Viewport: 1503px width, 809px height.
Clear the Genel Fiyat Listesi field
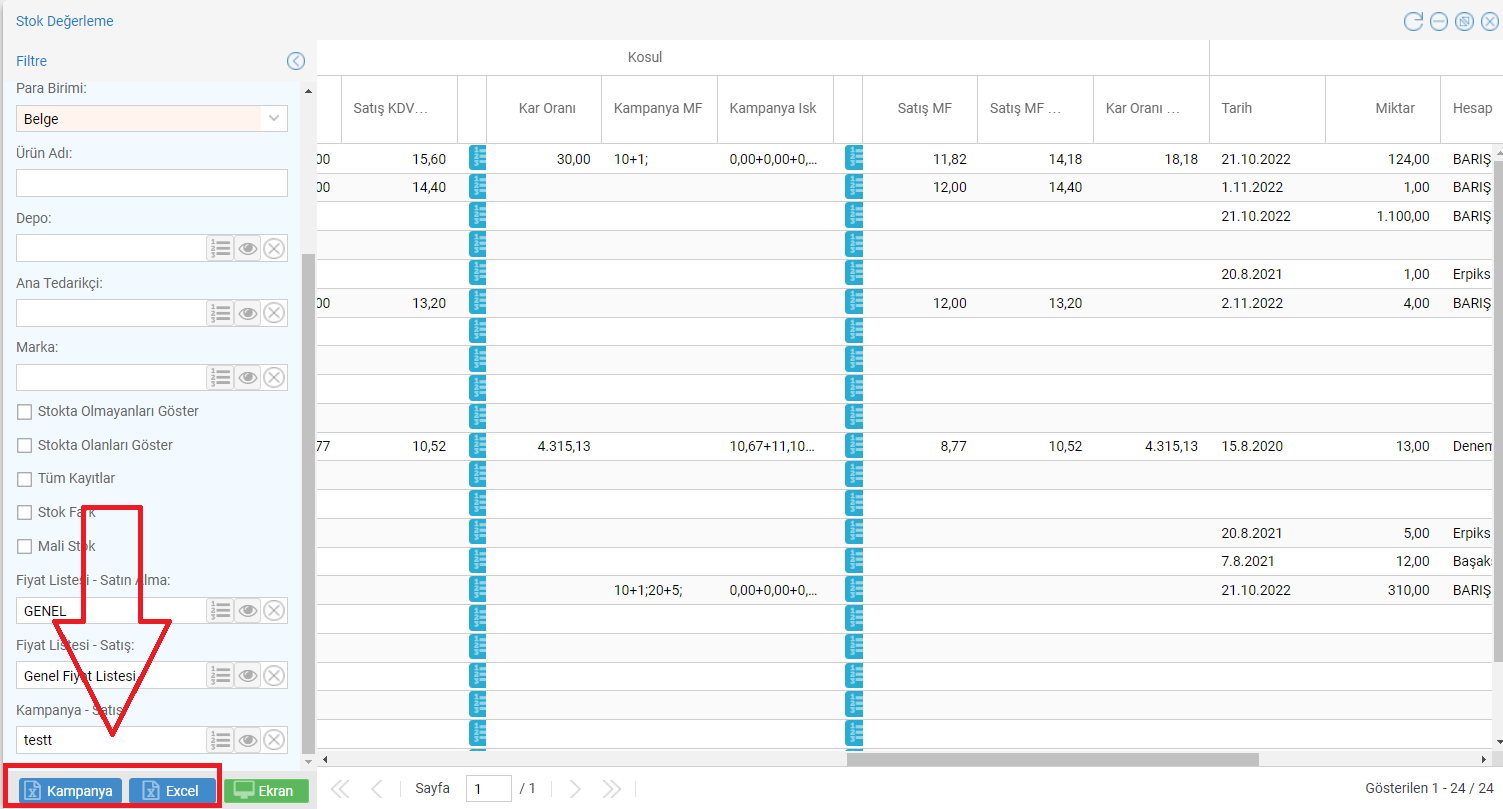[274, 675]
